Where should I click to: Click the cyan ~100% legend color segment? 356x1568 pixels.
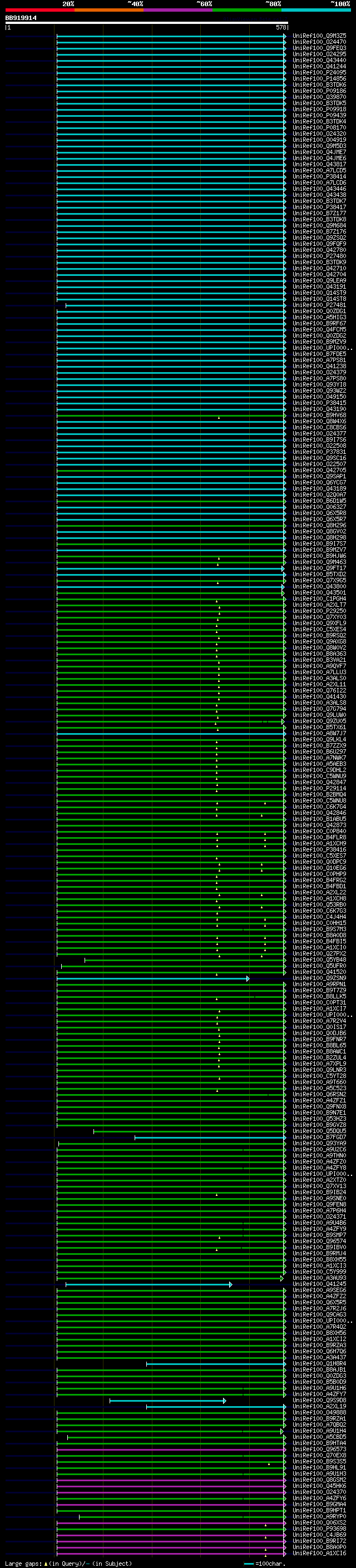[x=316, y=10]
